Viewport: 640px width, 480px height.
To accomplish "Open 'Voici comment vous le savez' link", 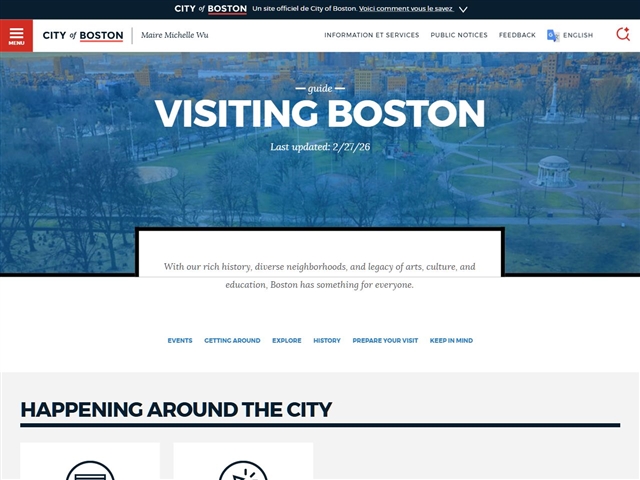I will 406,9.
